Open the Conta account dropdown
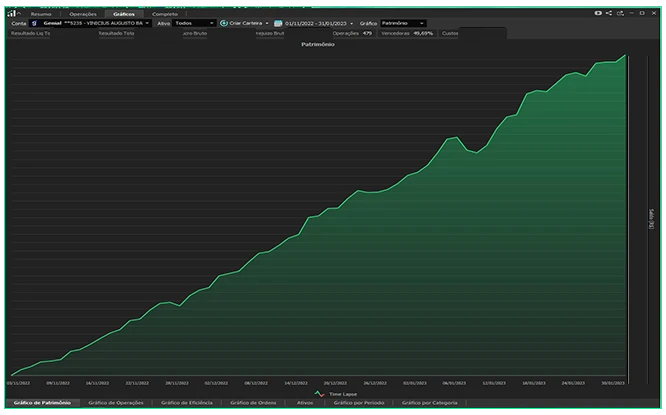 click(x=92, y=23)
